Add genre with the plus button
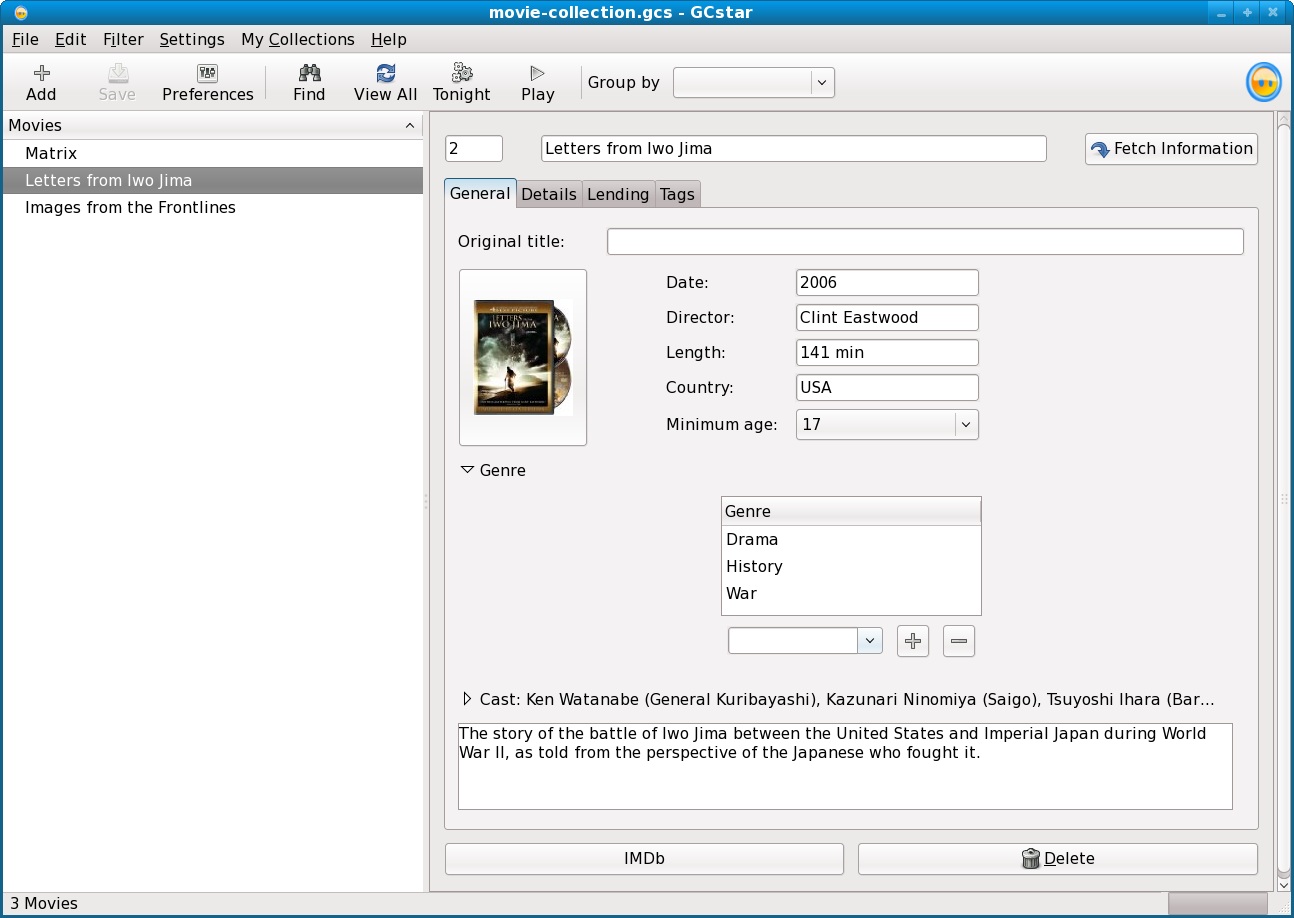The height and width of the screenshot is (918, 1294). (912, 641)
